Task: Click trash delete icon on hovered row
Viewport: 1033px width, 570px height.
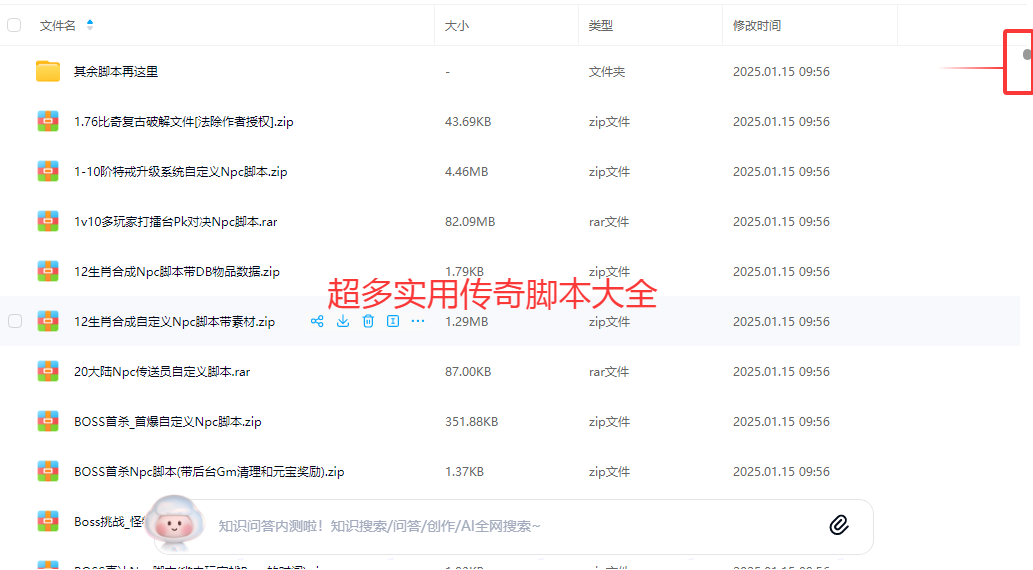Action: [368, 321]
